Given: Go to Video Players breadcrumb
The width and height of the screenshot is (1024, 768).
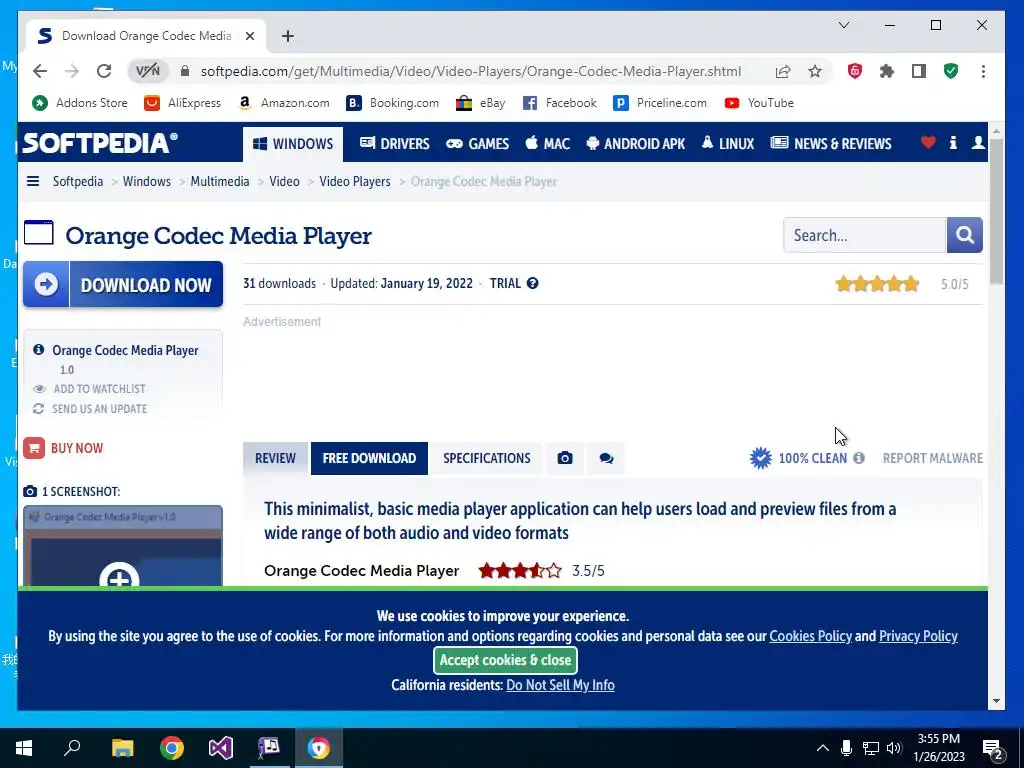Looking at the screenshot, I should coord(355,182).
